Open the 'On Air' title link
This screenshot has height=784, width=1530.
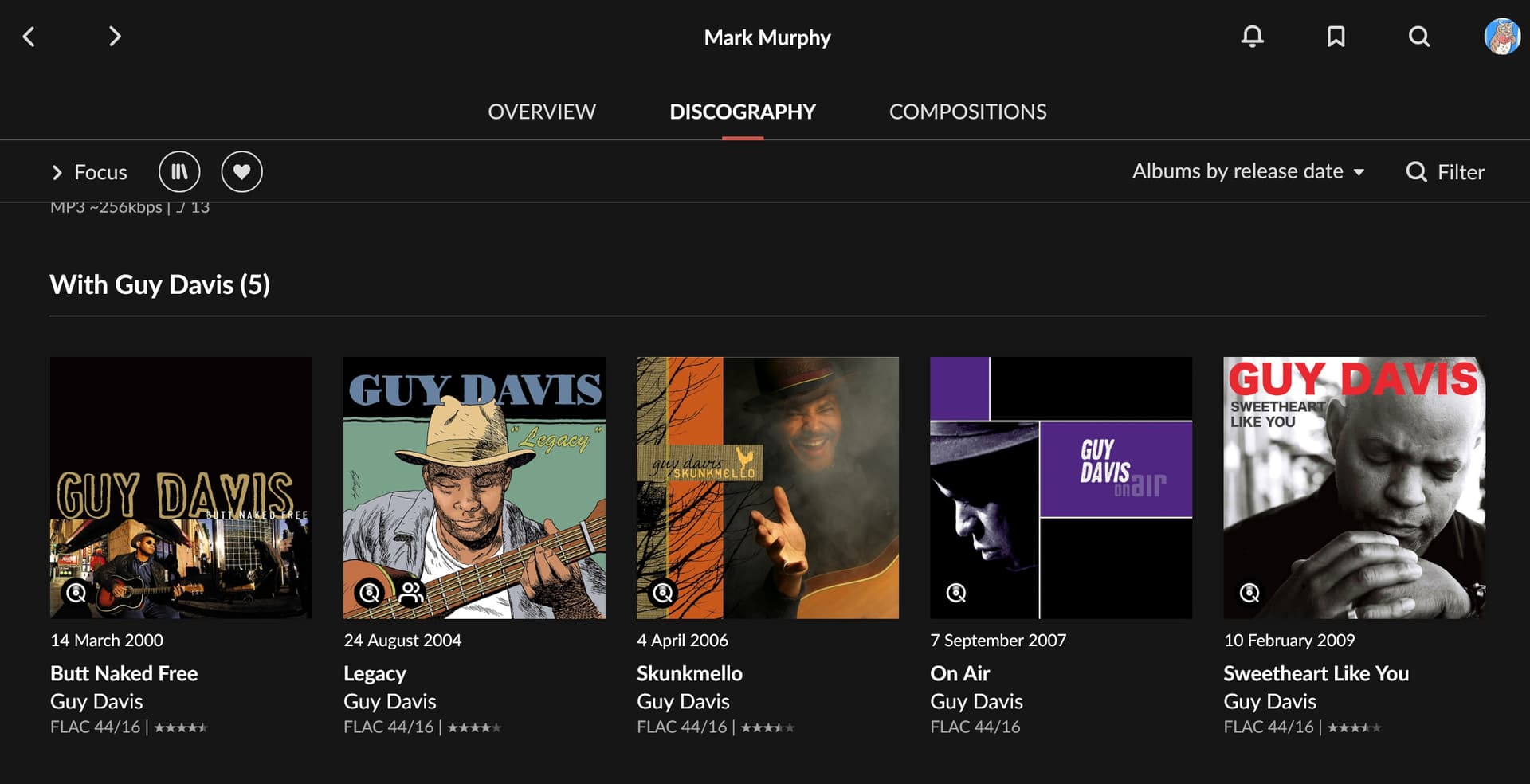click(x=959, y=673)
